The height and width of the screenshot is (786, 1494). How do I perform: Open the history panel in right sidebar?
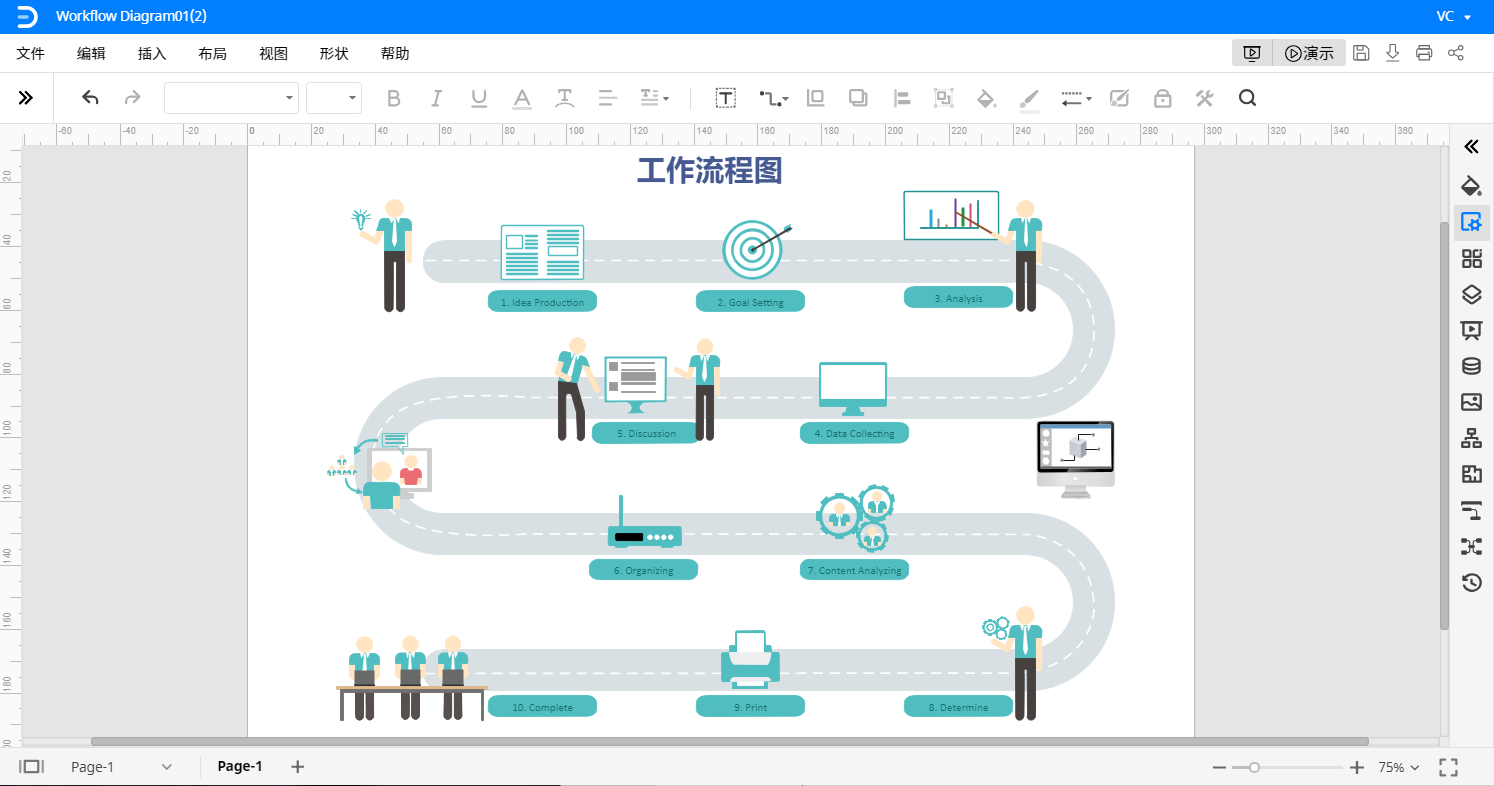(x=1471, y=582)
